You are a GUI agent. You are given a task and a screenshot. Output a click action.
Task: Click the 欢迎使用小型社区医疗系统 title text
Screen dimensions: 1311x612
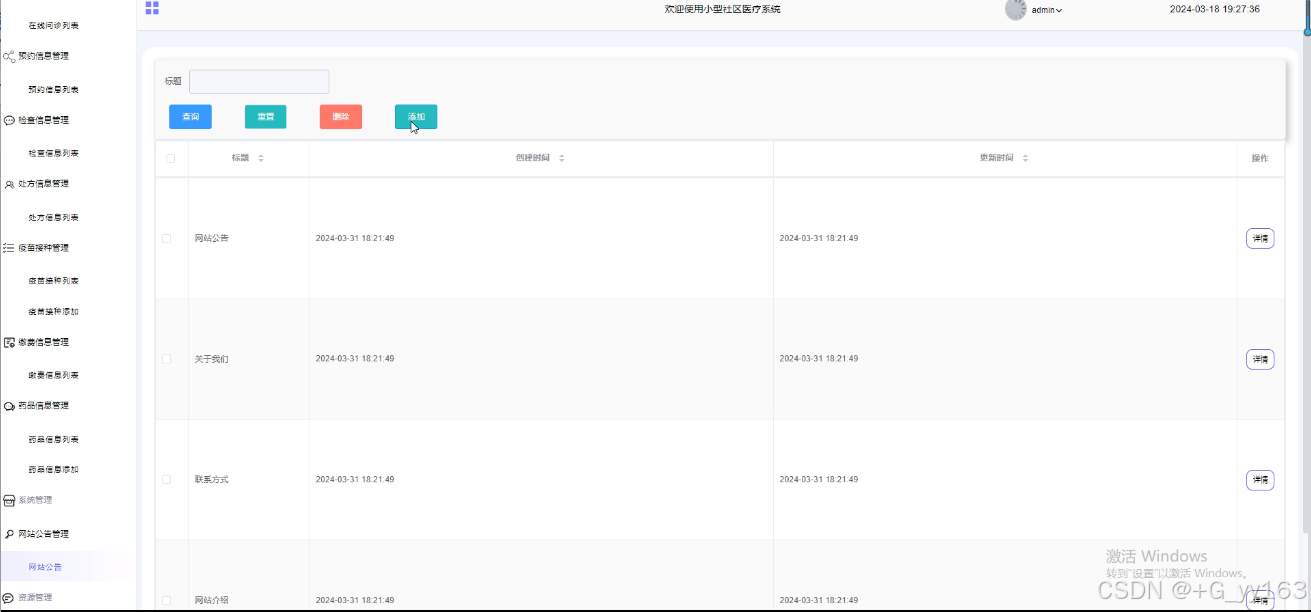[722, 9]
